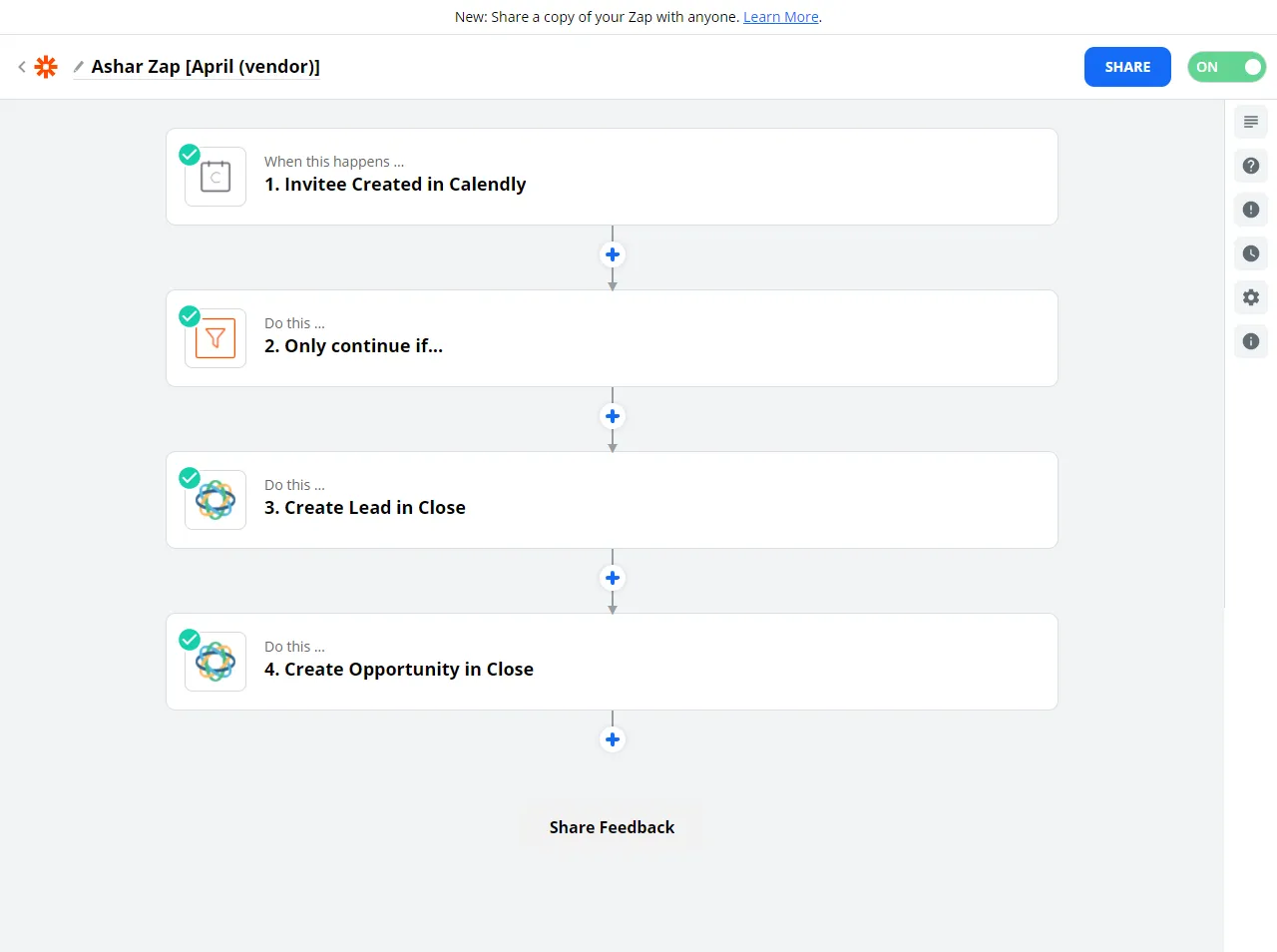
Task: Open the info details sidebar icon
Action: (x=1251, y=341)
